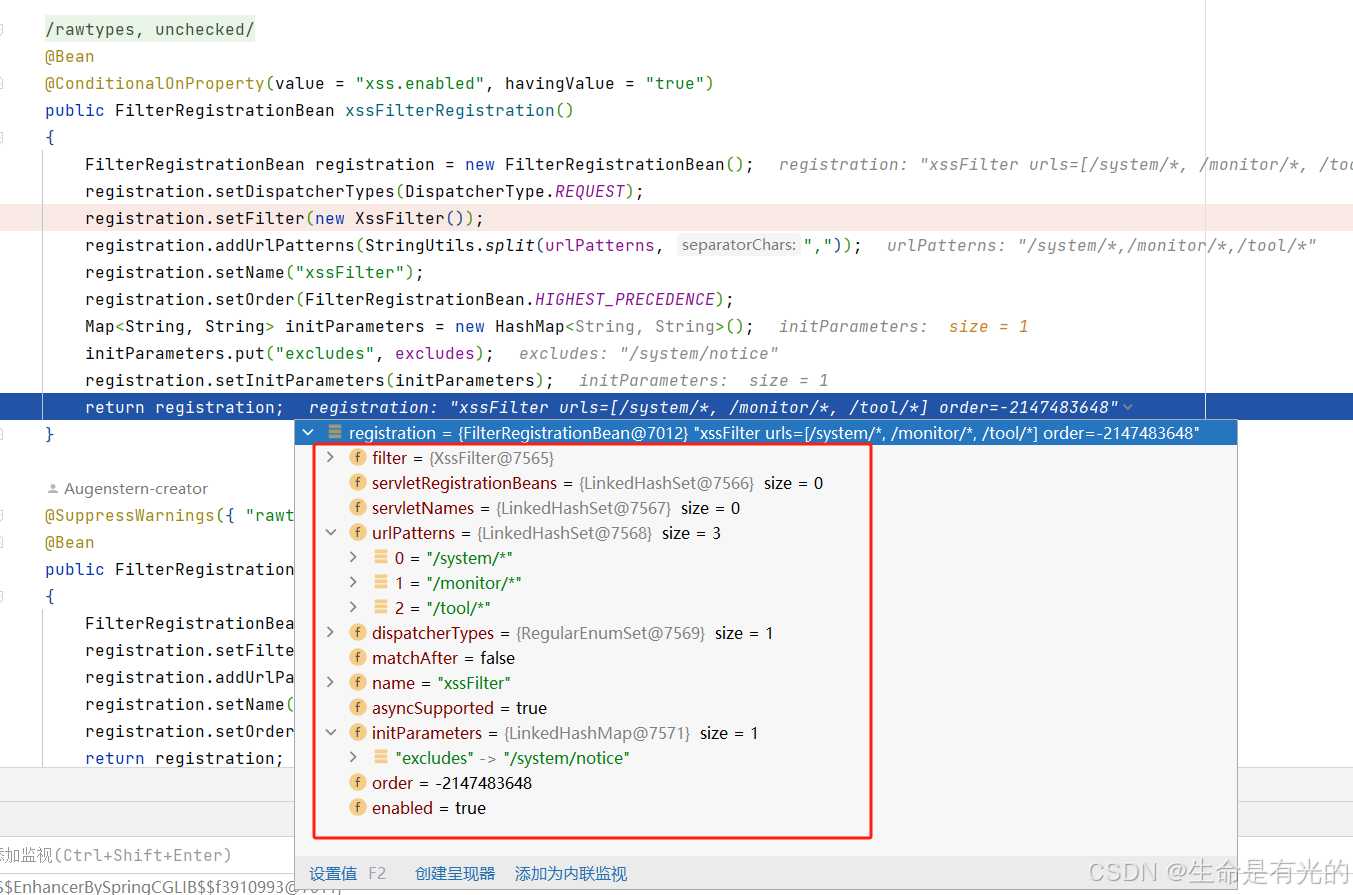The width and height of the screenshot is (1353, 895).
Task: Expand the filter field node
Action: click(331, 458)
